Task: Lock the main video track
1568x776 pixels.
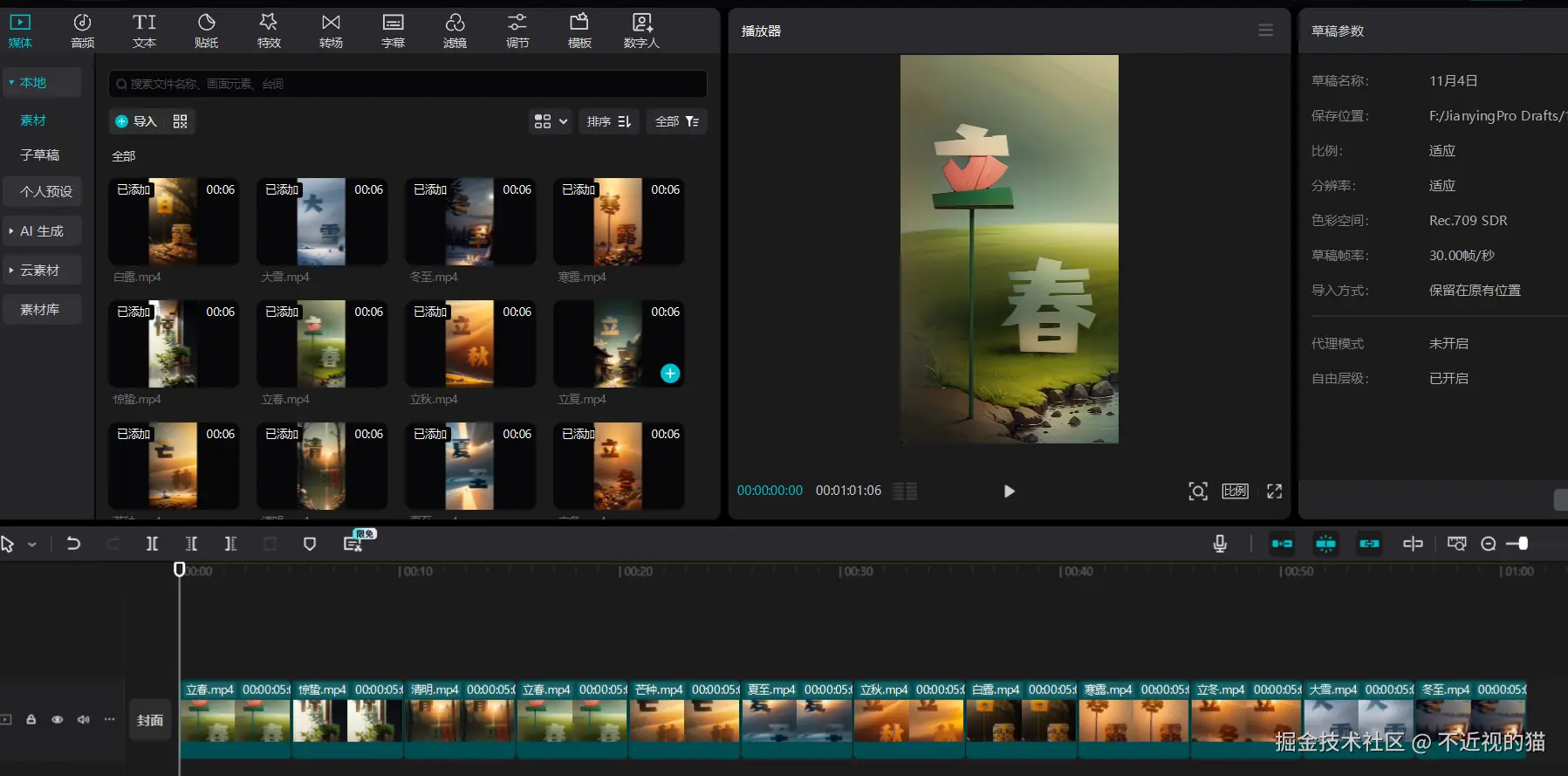Action: [31, 720]
